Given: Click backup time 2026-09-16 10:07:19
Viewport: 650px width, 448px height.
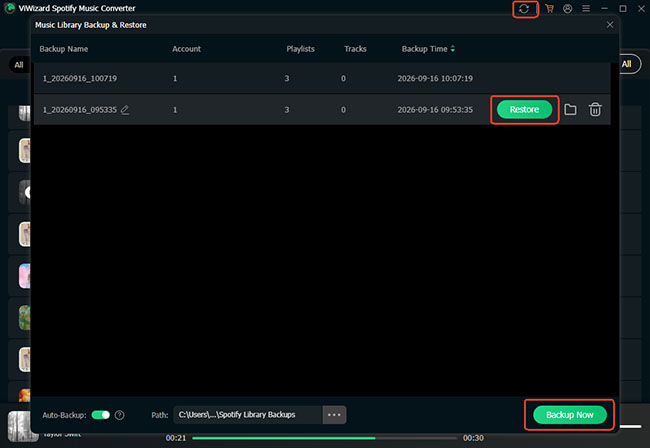Looking at the screenshot, I should [x=435, y=78].
